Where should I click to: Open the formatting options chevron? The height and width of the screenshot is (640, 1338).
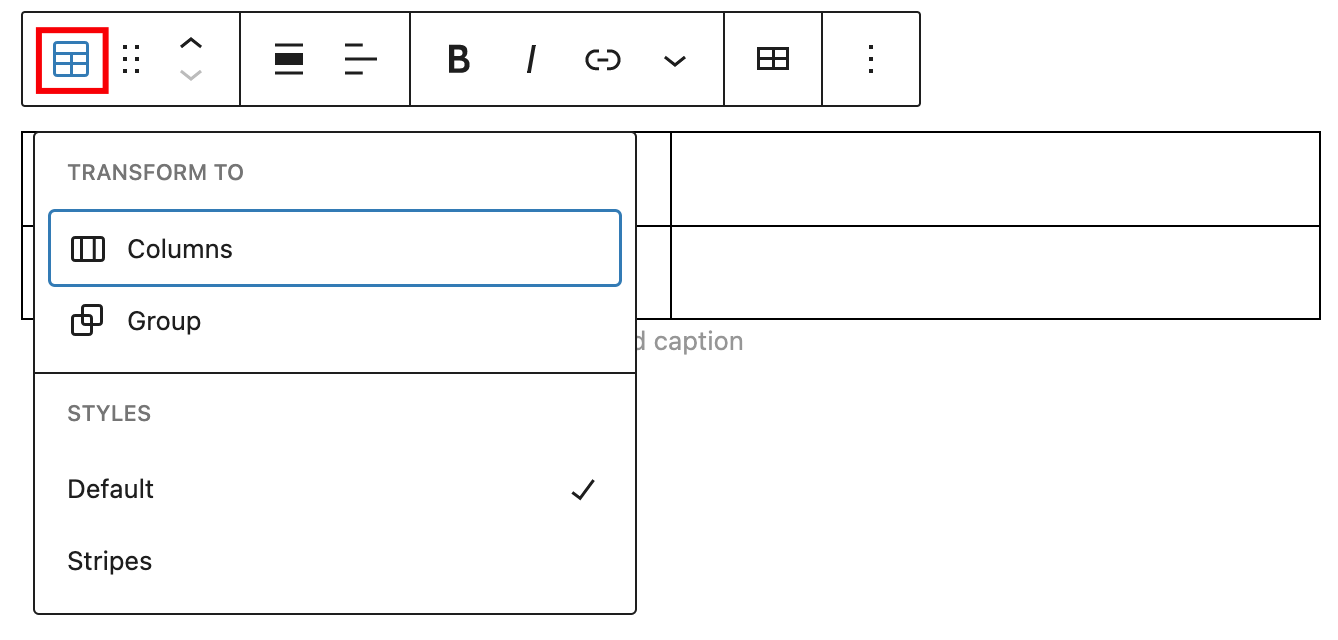coord(674,60)
